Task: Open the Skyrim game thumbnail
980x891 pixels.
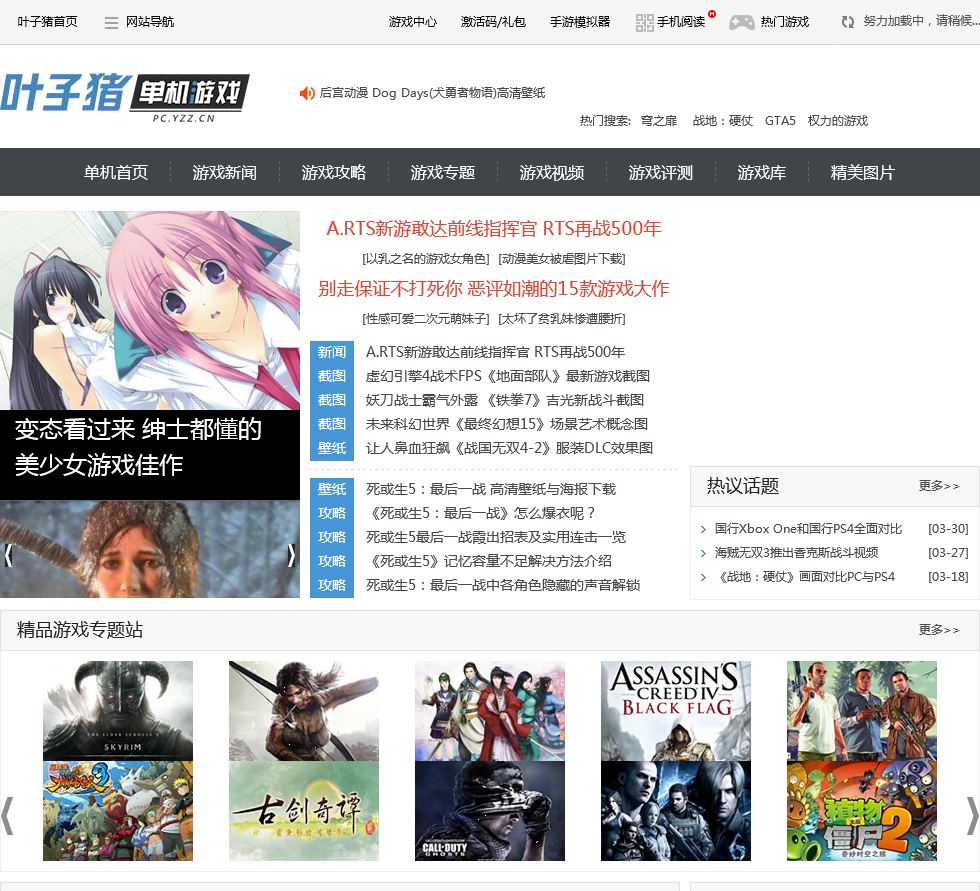Action: 118,711
